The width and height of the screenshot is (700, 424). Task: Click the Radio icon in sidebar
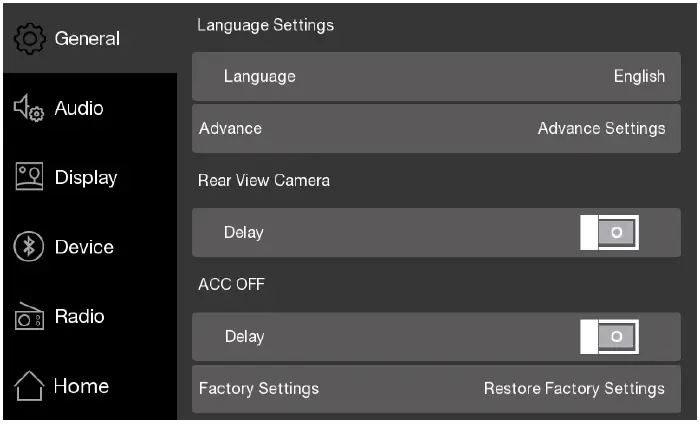click(x=29, y=318)
